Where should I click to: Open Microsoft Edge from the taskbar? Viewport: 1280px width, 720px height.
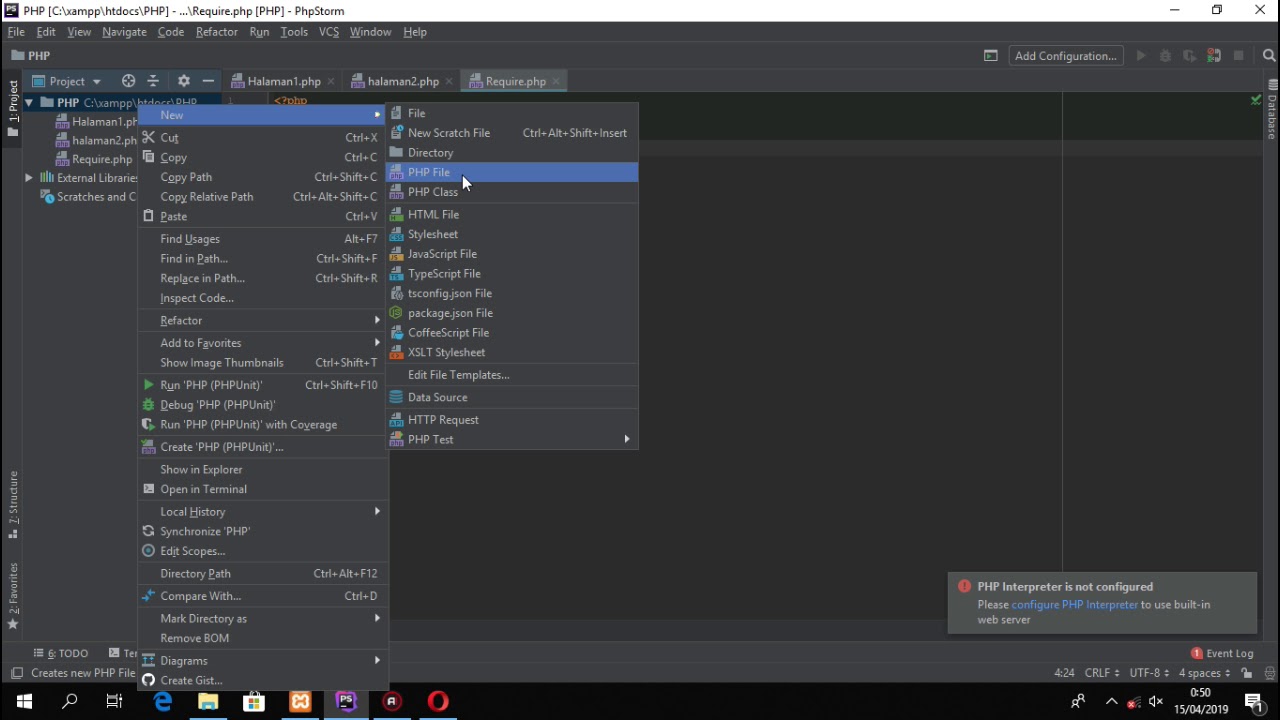[162, 701]
